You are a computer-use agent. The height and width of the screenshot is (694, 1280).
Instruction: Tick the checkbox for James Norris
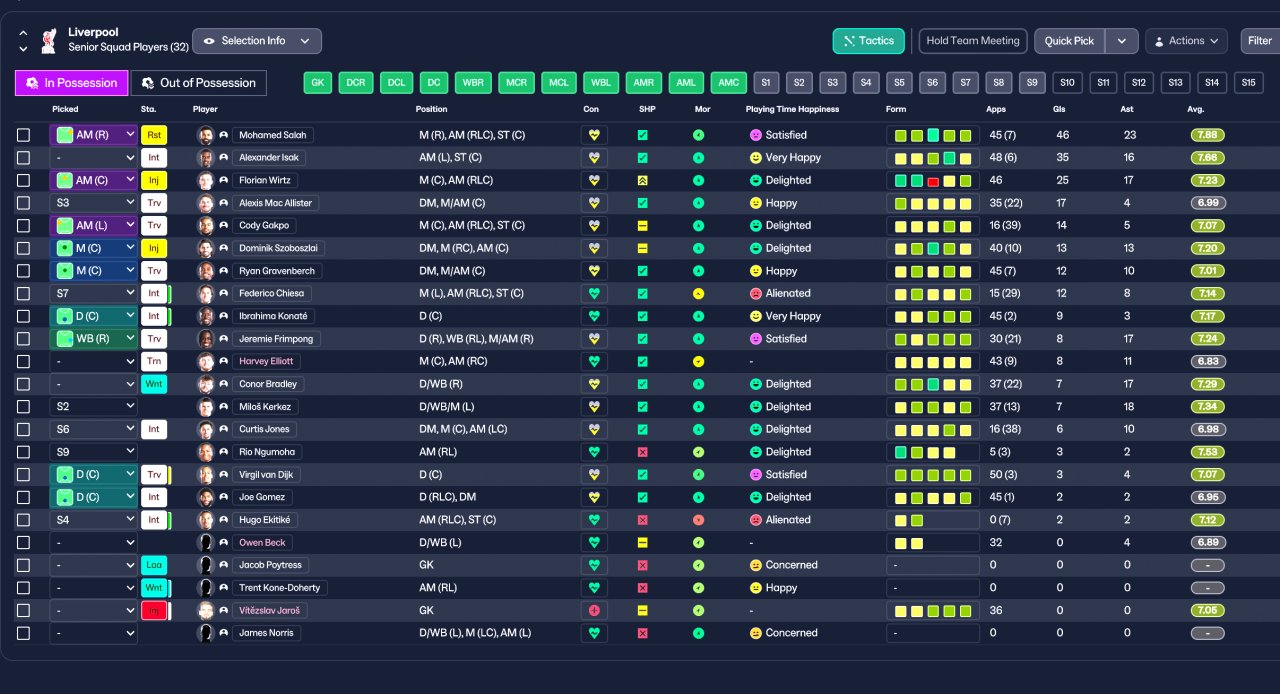click(x=23, y=633)
